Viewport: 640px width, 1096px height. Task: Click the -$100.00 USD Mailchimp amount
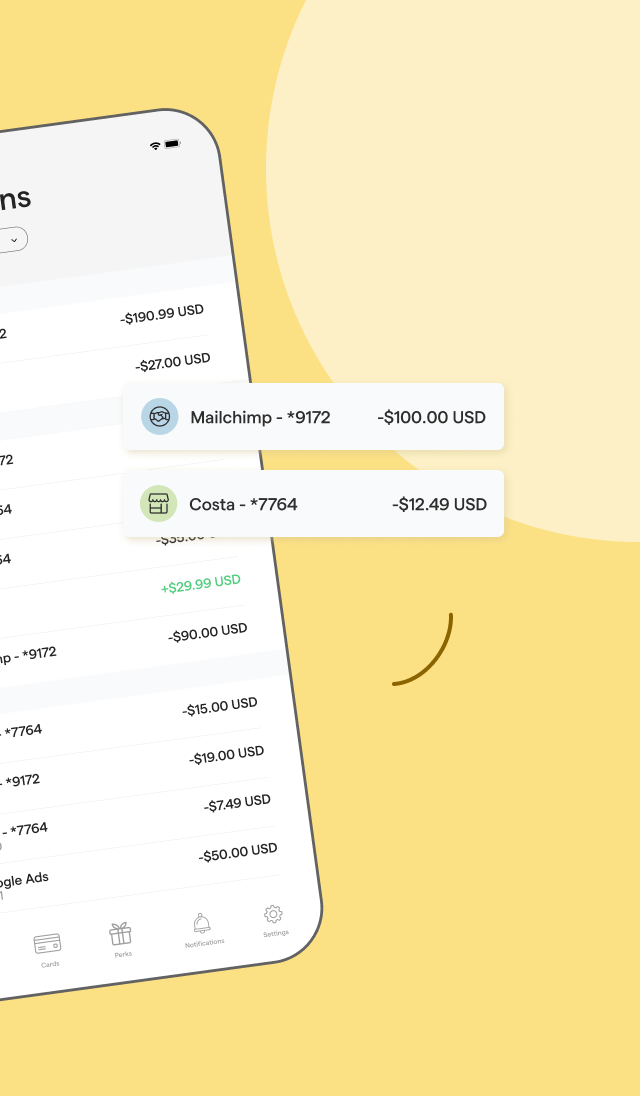(431, 417)
